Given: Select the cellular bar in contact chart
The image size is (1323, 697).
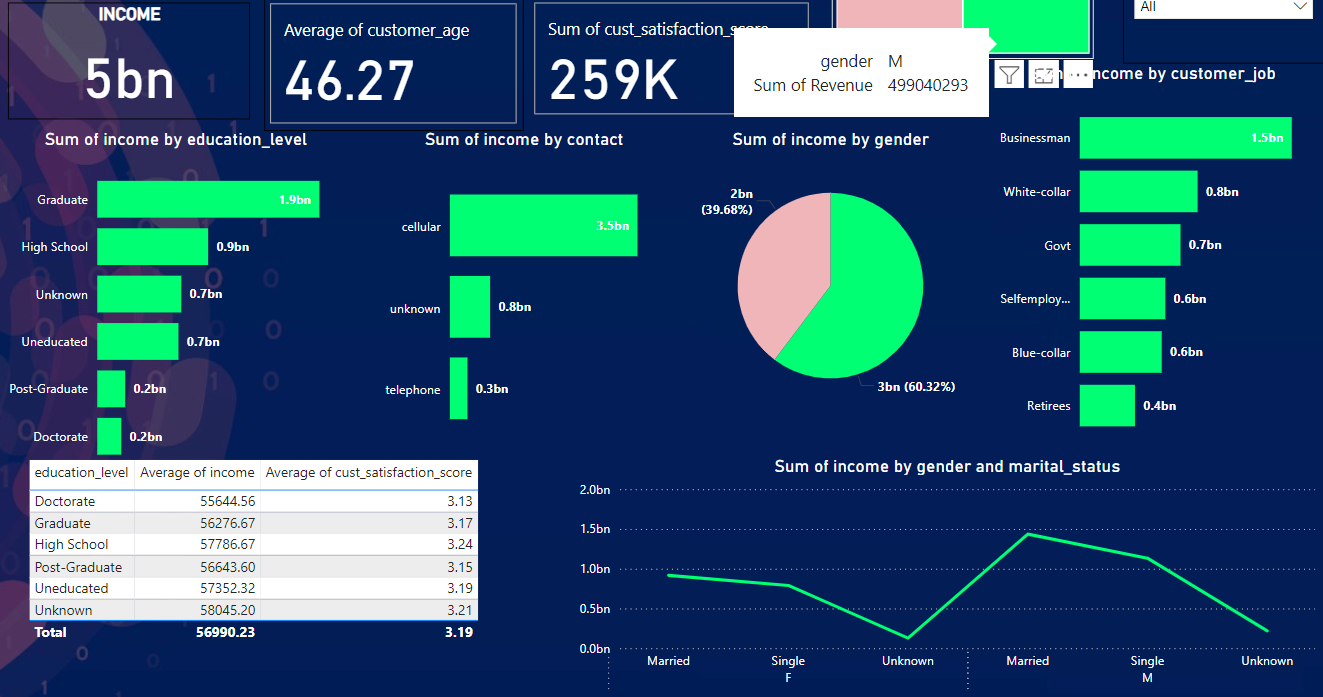Looking at the screenshot, I should click(543, 225).
